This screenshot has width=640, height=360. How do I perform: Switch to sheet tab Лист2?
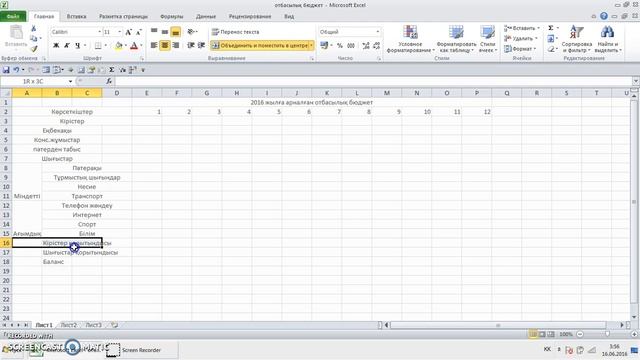(69, 325)
